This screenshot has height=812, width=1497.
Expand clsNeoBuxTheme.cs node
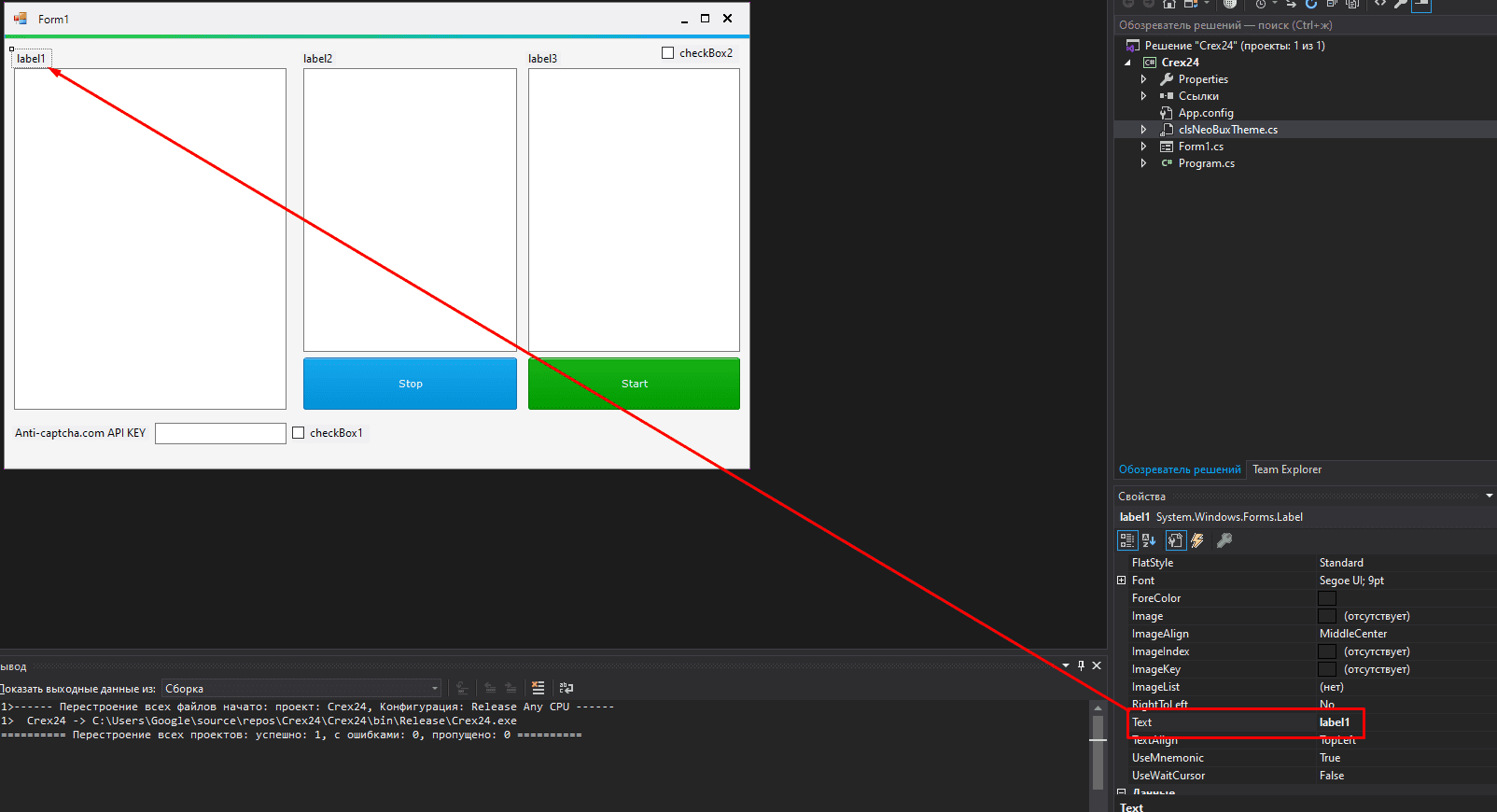pyautogui.click(x=1143, y=130)
